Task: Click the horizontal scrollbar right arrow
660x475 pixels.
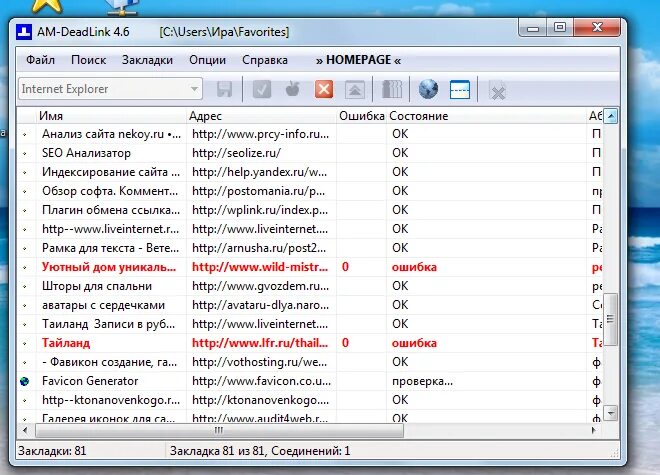Action: point(593,430)
